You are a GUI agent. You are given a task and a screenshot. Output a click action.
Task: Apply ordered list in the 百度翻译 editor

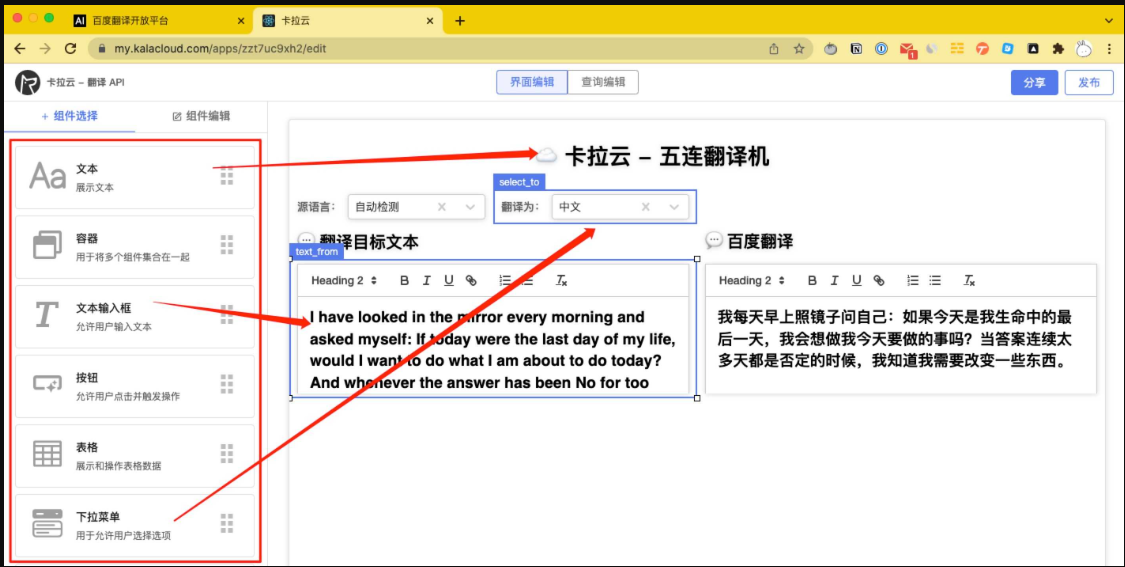[913, 281]
